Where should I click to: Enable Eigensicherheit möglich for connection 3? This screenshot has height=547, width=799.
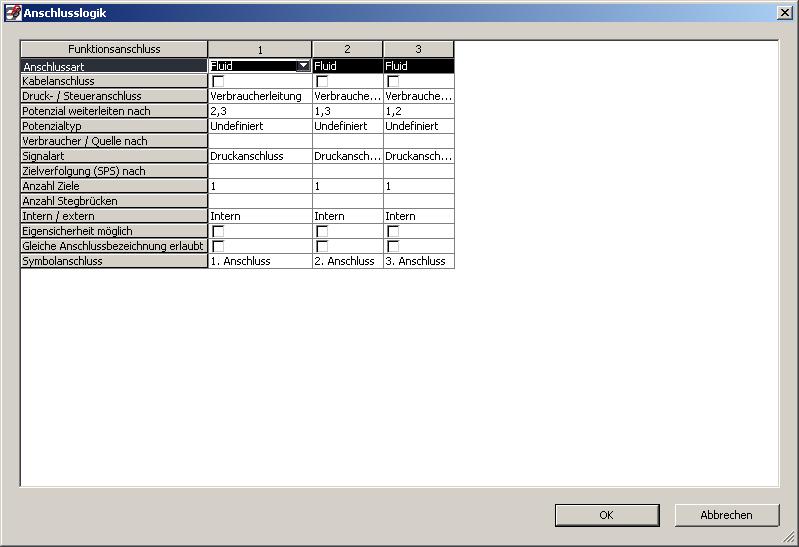coord(393,231)
